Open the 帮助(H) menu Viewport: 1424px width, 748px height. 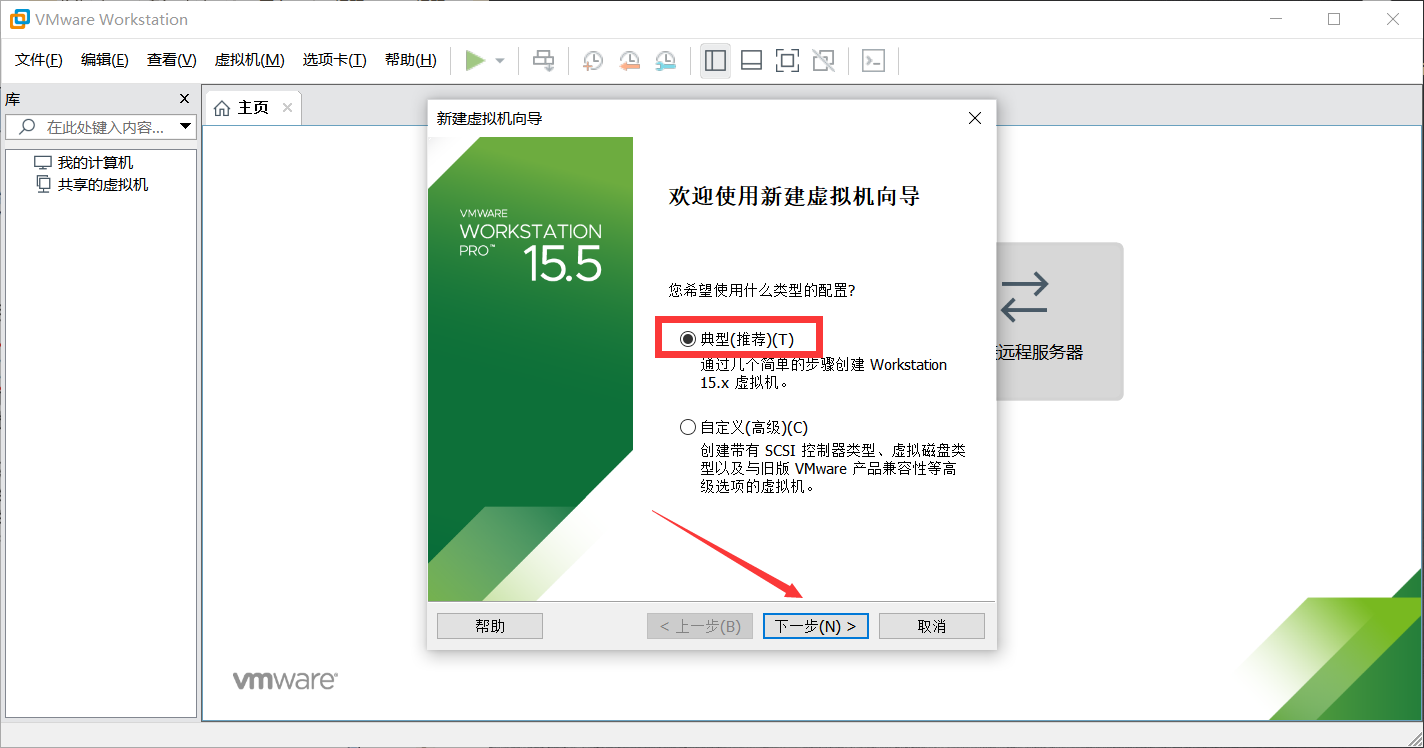pyautogui.click(x=410, y=60)
